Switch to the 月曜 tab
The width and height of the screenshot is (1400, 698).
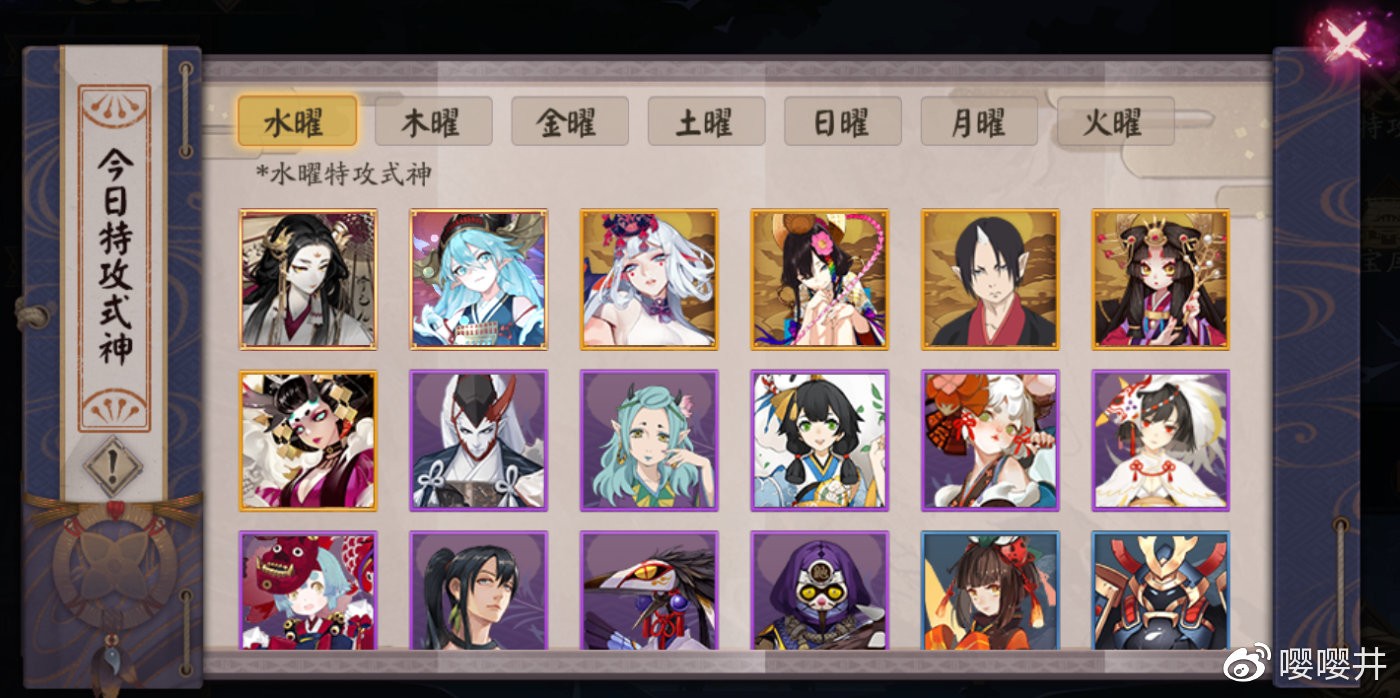tap(979, 121)
